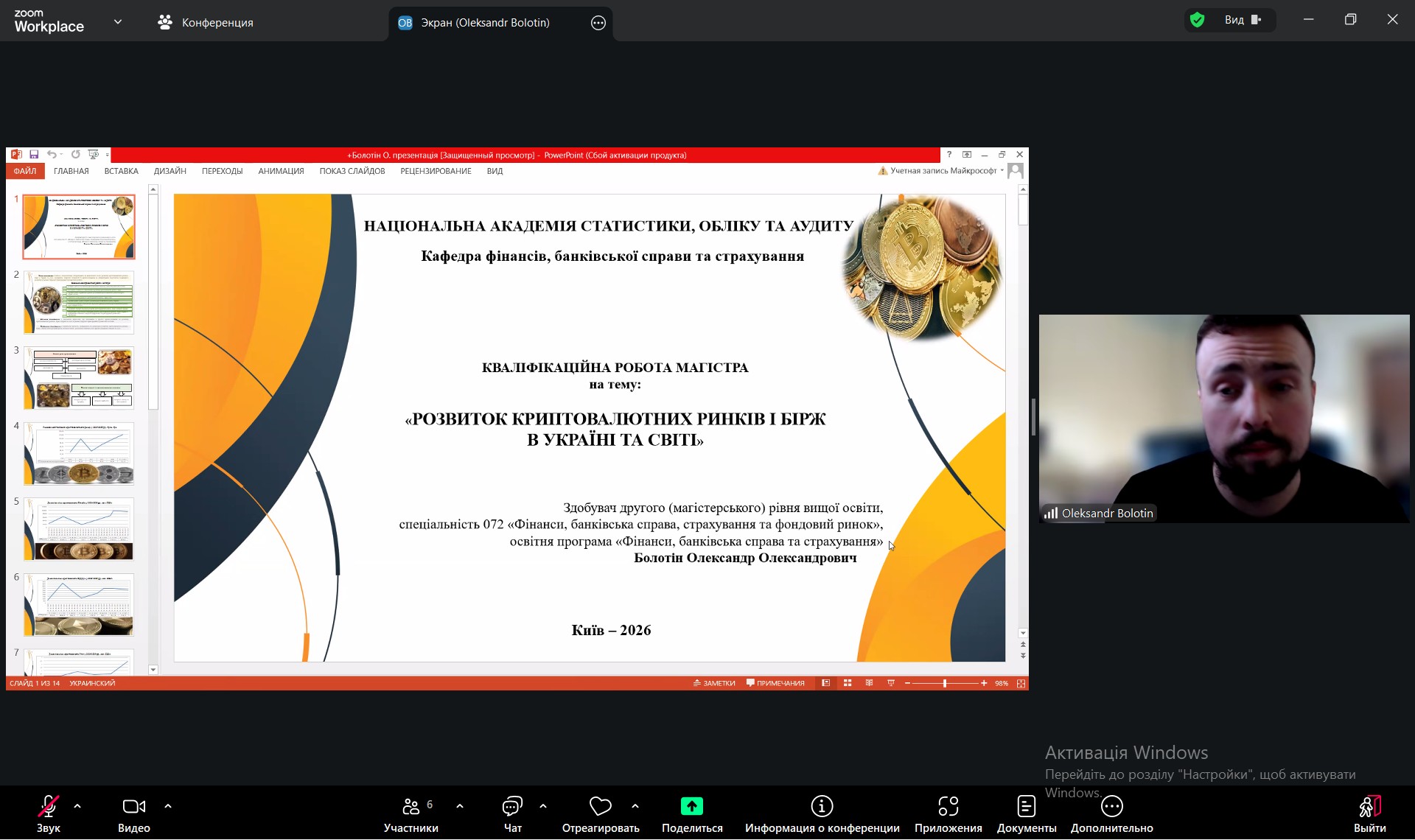
Task: Open Документы documents icon
Action: (1026, 807)
